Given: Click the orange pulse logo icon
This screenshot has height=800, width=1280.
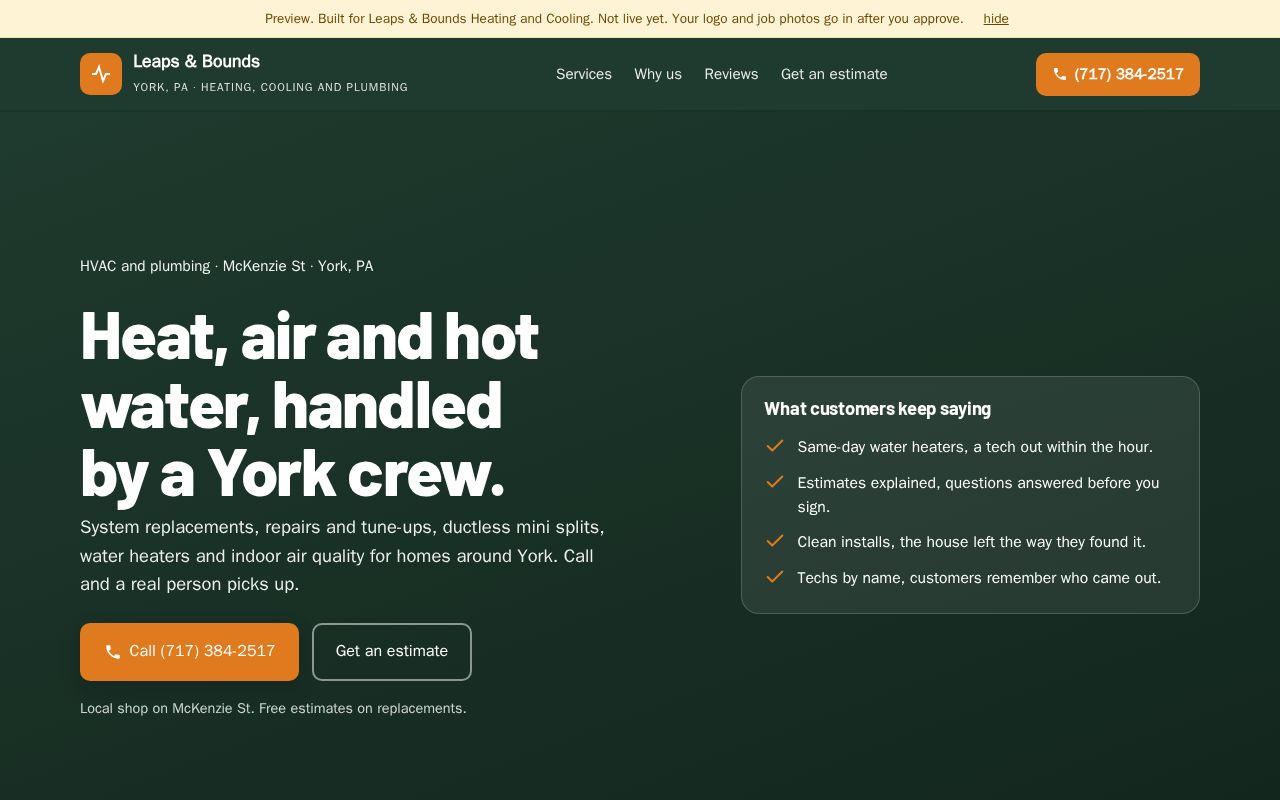Looking at the screenshot, I should [101, 74].
